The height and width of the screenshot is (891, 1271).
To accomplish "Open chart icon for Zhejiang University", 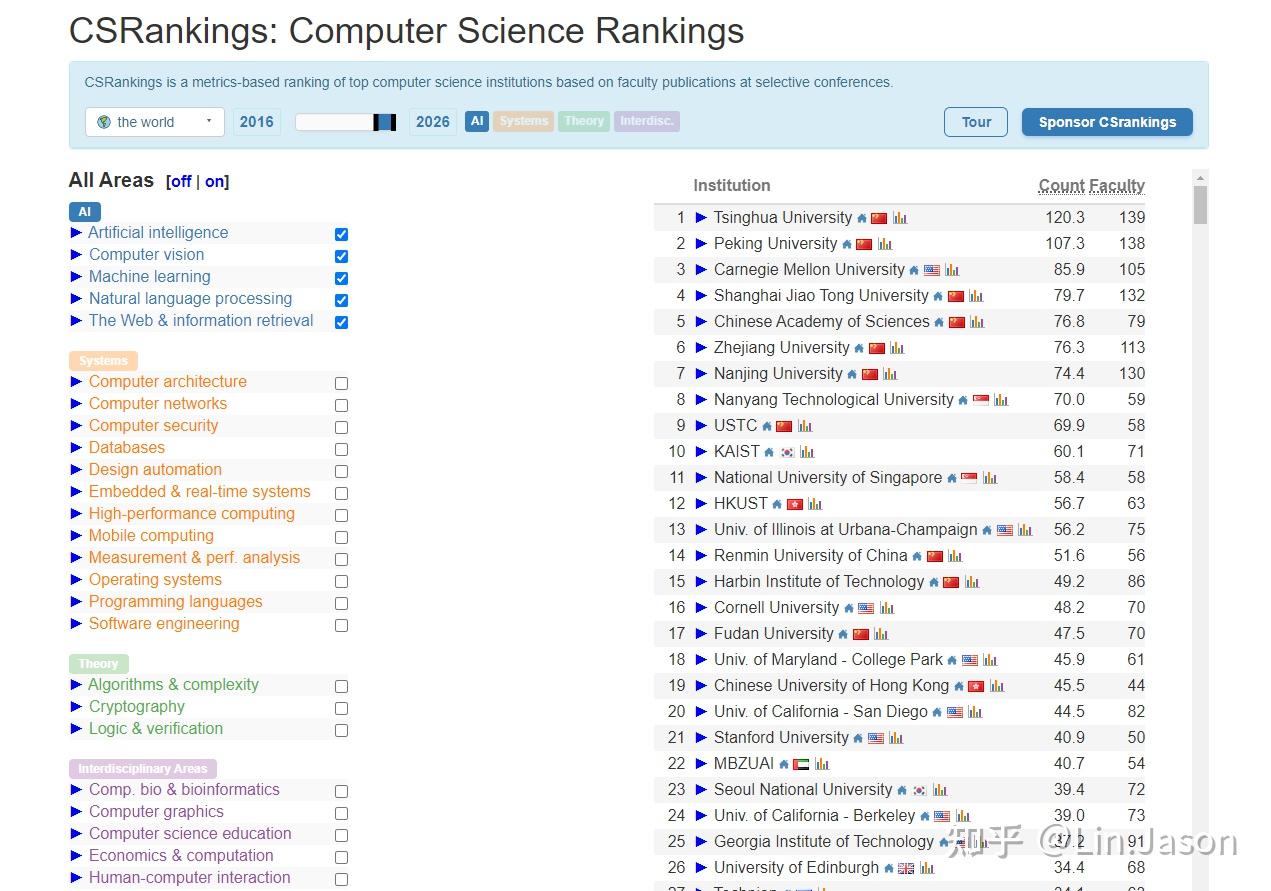I will 897,348.
